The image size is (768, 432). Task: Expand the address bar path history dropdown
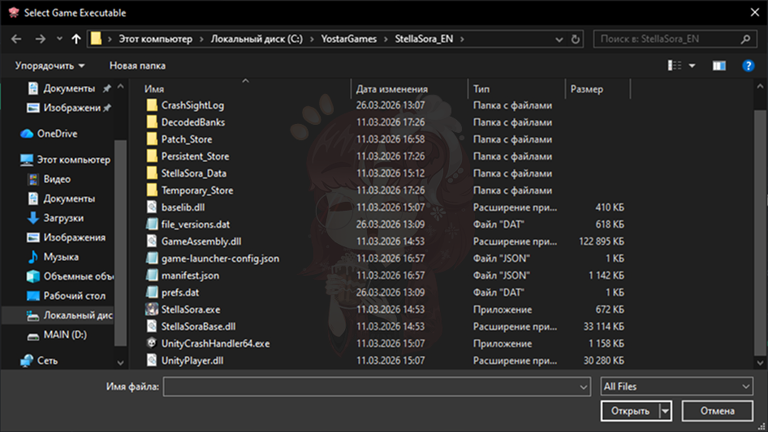click(x=560, y=39)
